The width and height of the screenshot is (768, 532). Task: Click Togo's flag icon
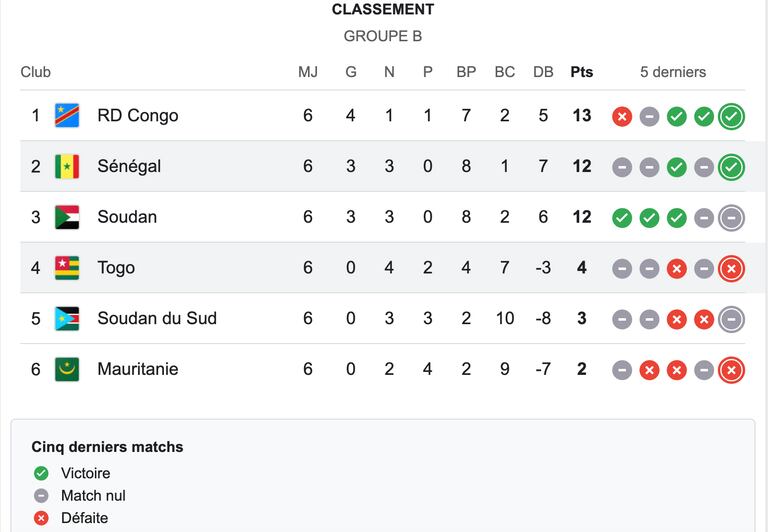click(x=67, y=268)
